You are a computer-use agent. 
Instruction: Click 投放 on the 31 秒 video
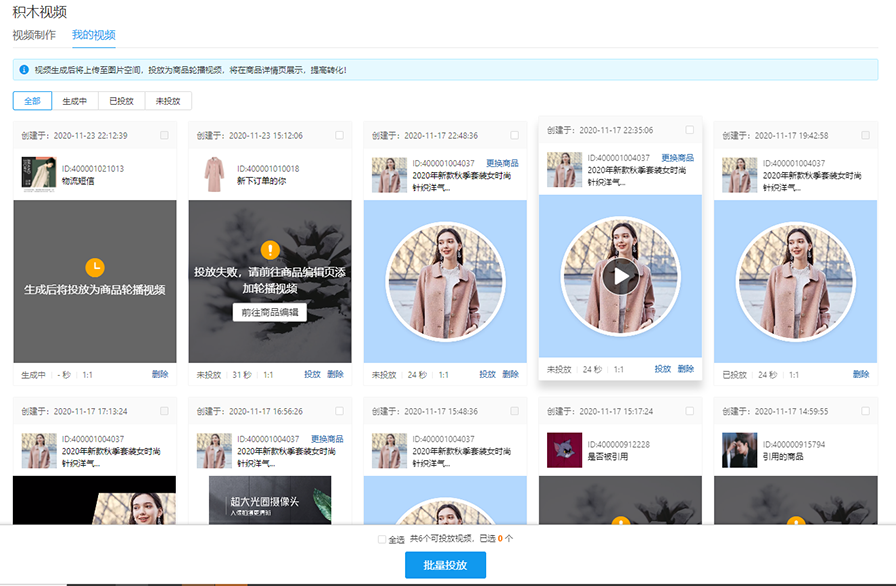pyautogui.click(x=313, y=374)
